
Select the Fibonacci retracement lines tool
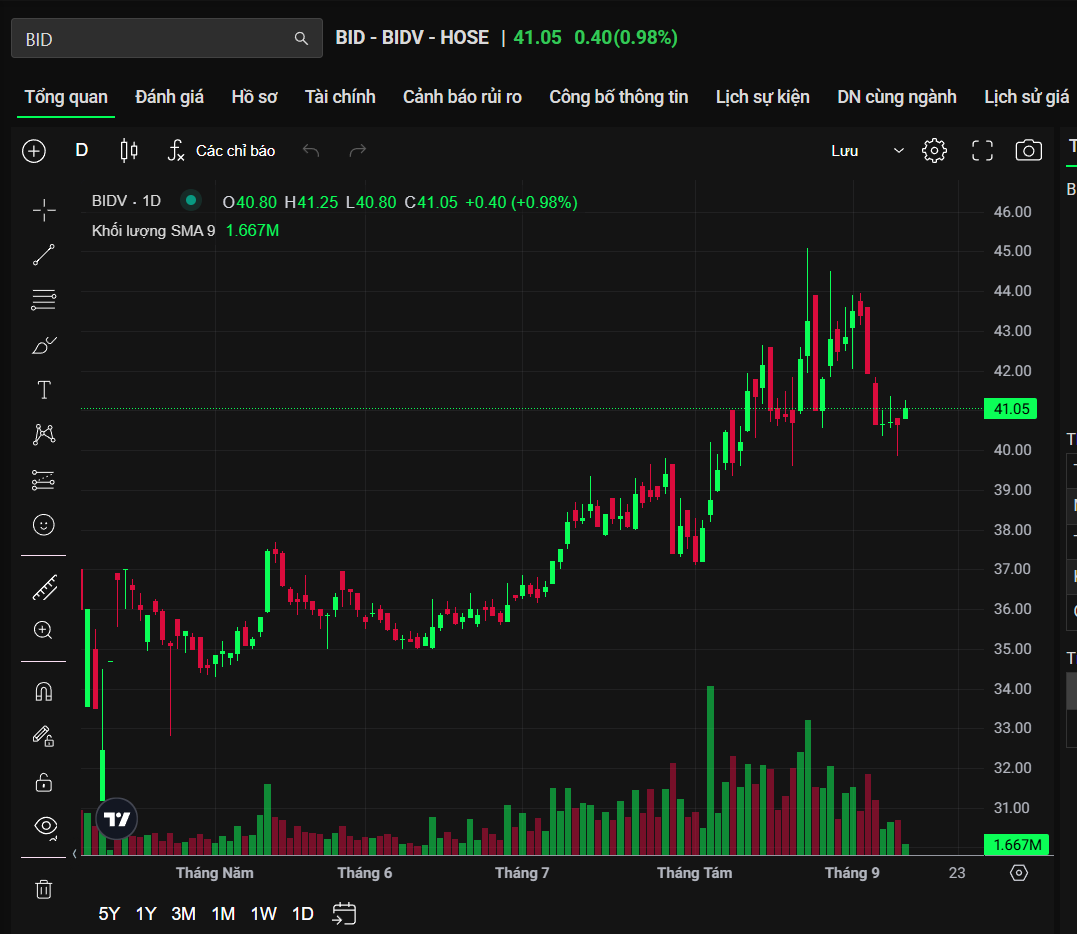pos(44,300)
